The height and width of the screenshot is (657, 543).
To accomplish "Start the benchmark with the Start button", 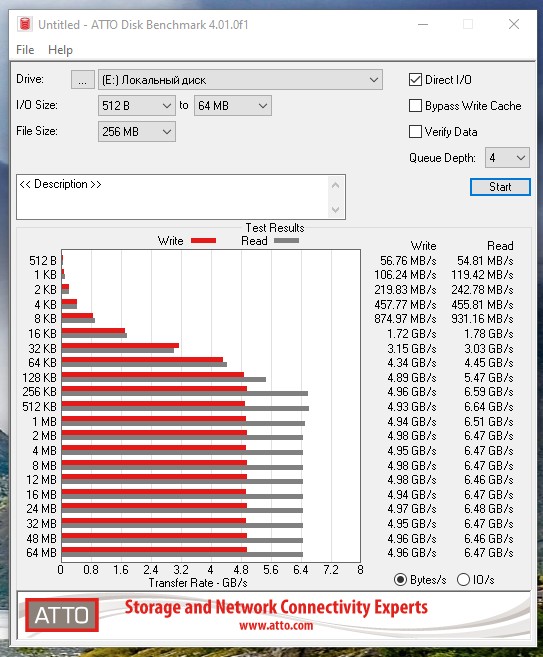I will click(500, 187).
